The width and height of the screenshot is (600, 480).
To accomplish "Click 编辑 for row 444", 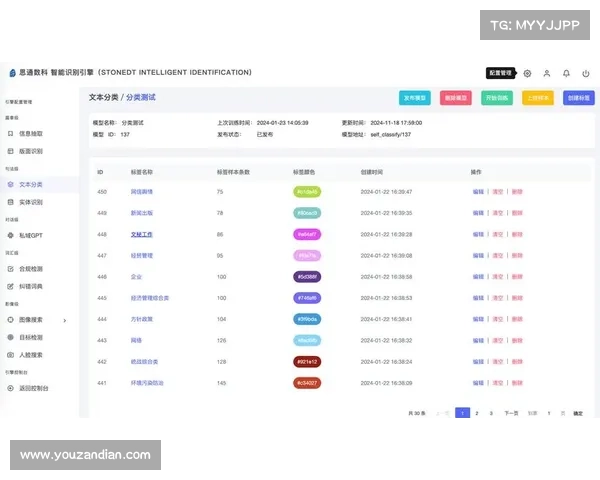I will click(478, 319).
